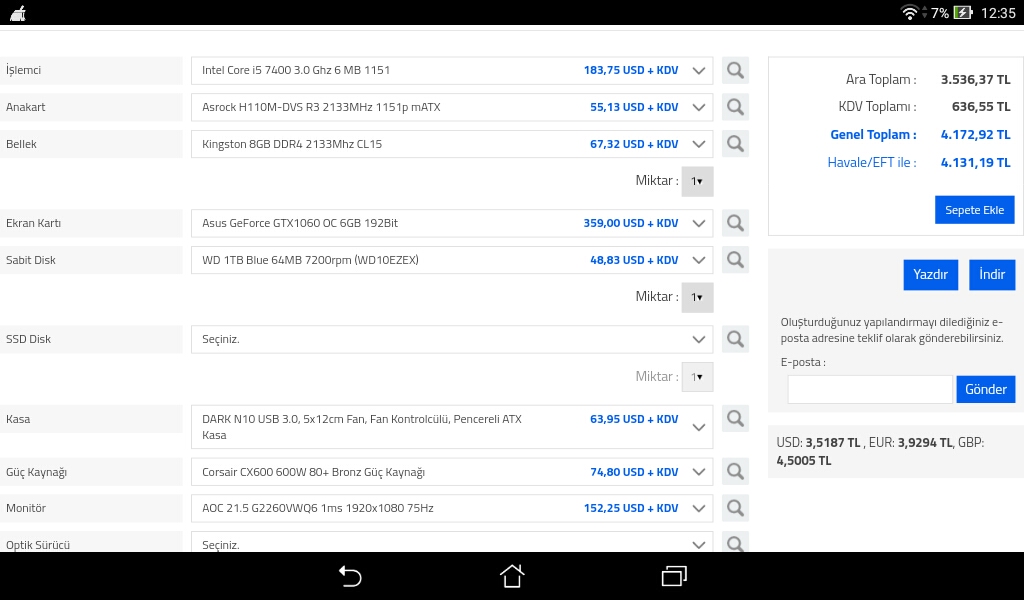The width and height of the screenshot is (1024, 600).
Task: Tap the Wi-Fi status icon
Action: [x=909, y=12]
